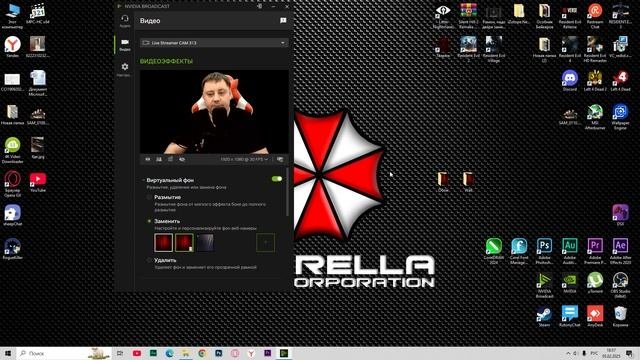Viewport: 640px width, 360px height.
Task: Toggle the Виртуальный фон effect switch
Action: [277, 179]
